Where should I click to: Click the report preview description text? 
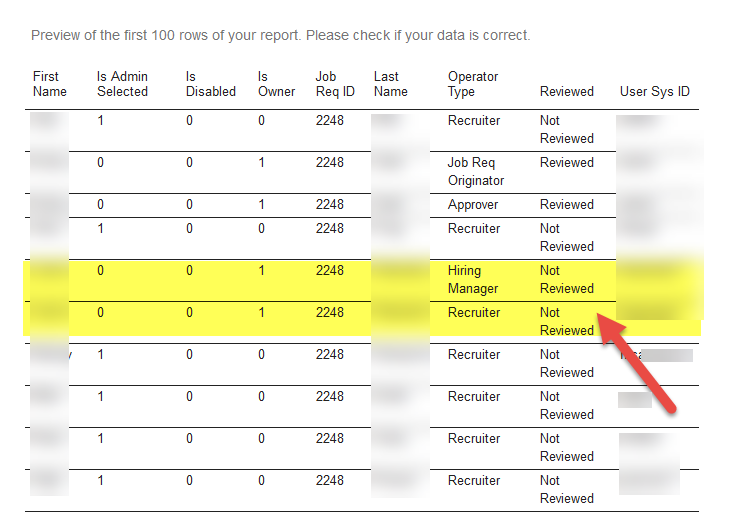(x=281, y=35)
